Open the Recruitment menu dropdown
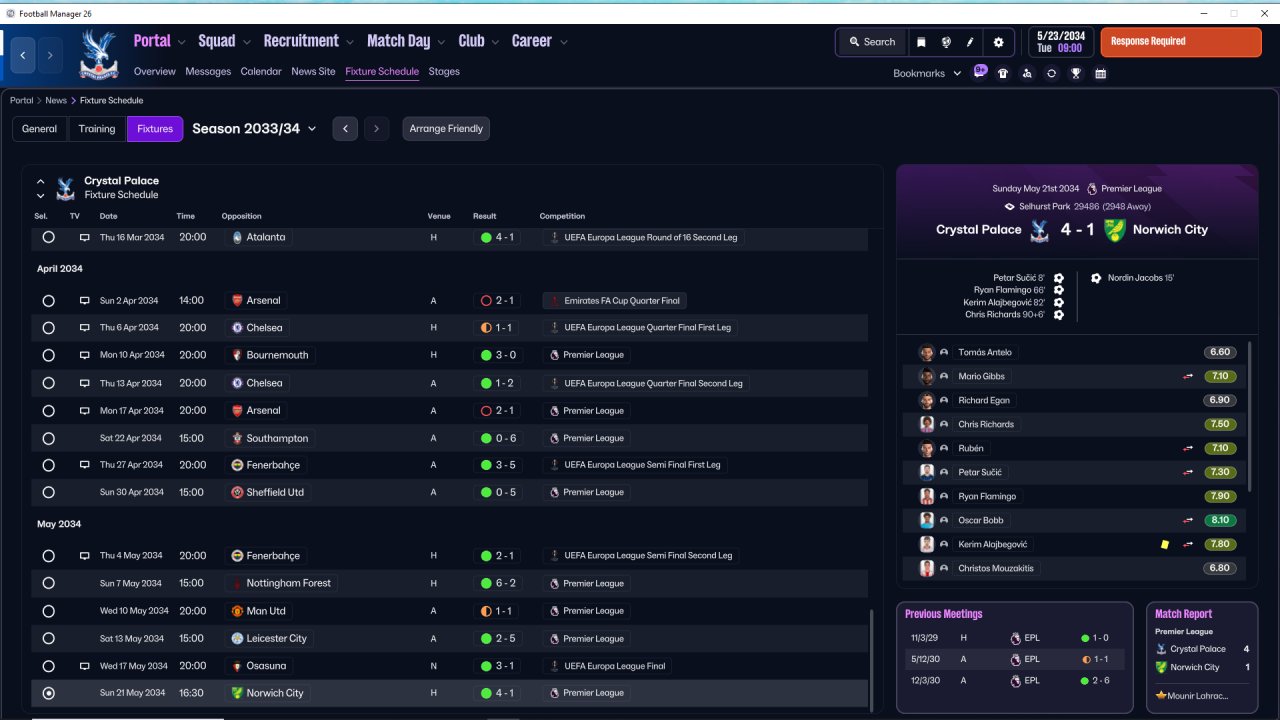Image resolution: width=1280 pixels, height=720 pixels. (309, 41)
